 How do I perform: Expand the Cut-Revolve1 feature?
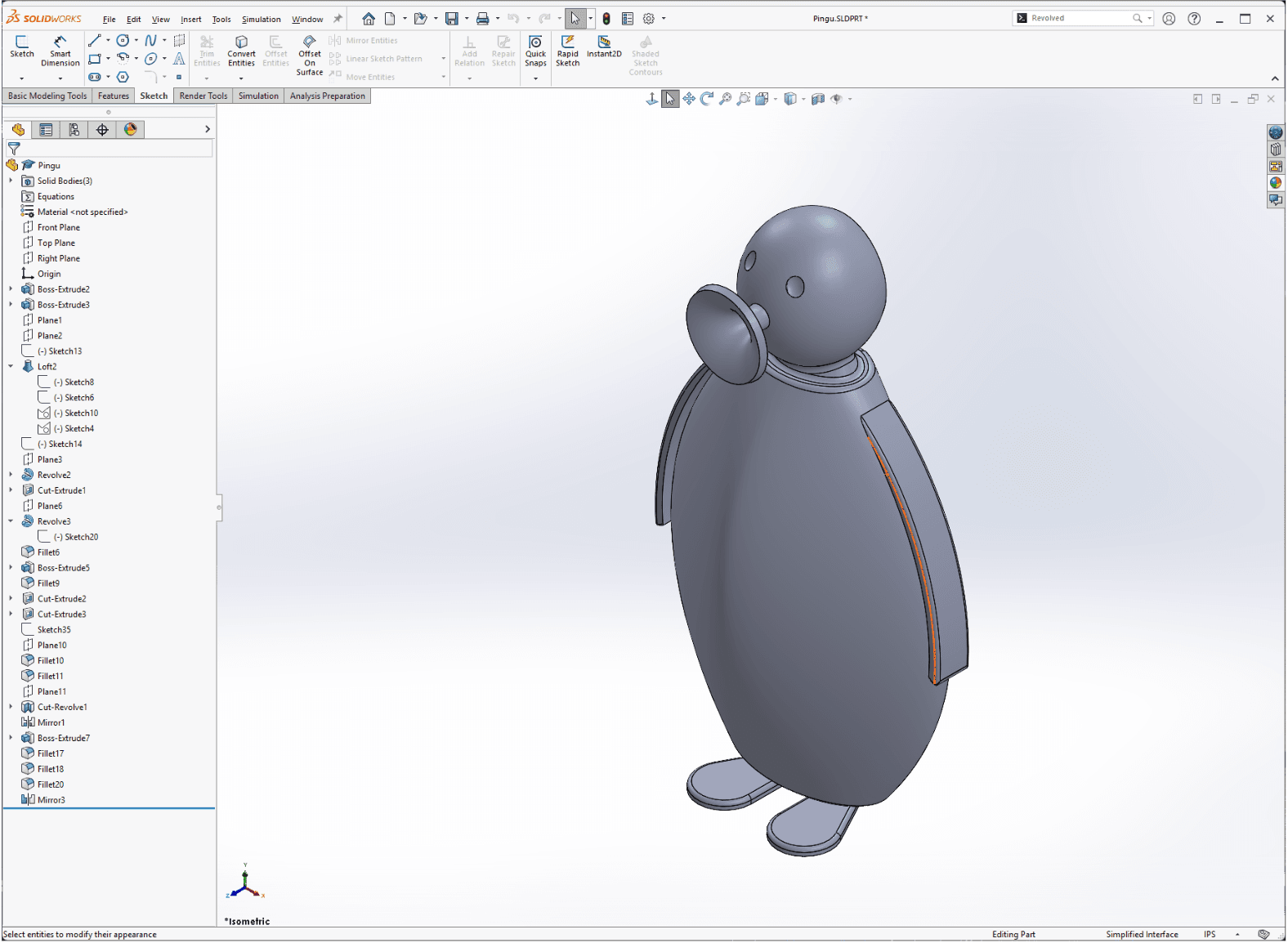(x=11, y=707)
